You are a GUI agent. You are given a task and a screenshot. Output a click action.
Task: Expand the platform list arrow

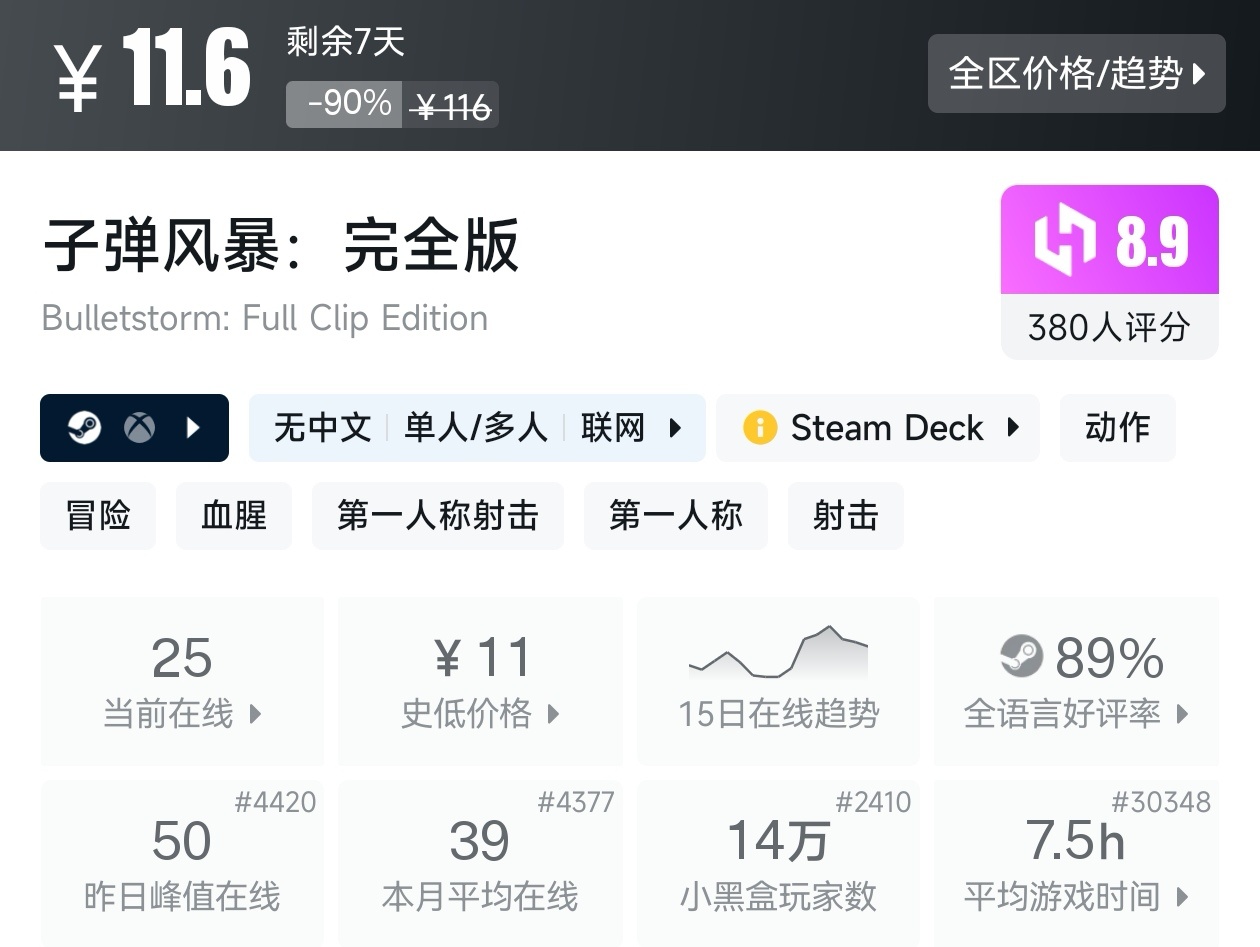[x=194, y=428]
